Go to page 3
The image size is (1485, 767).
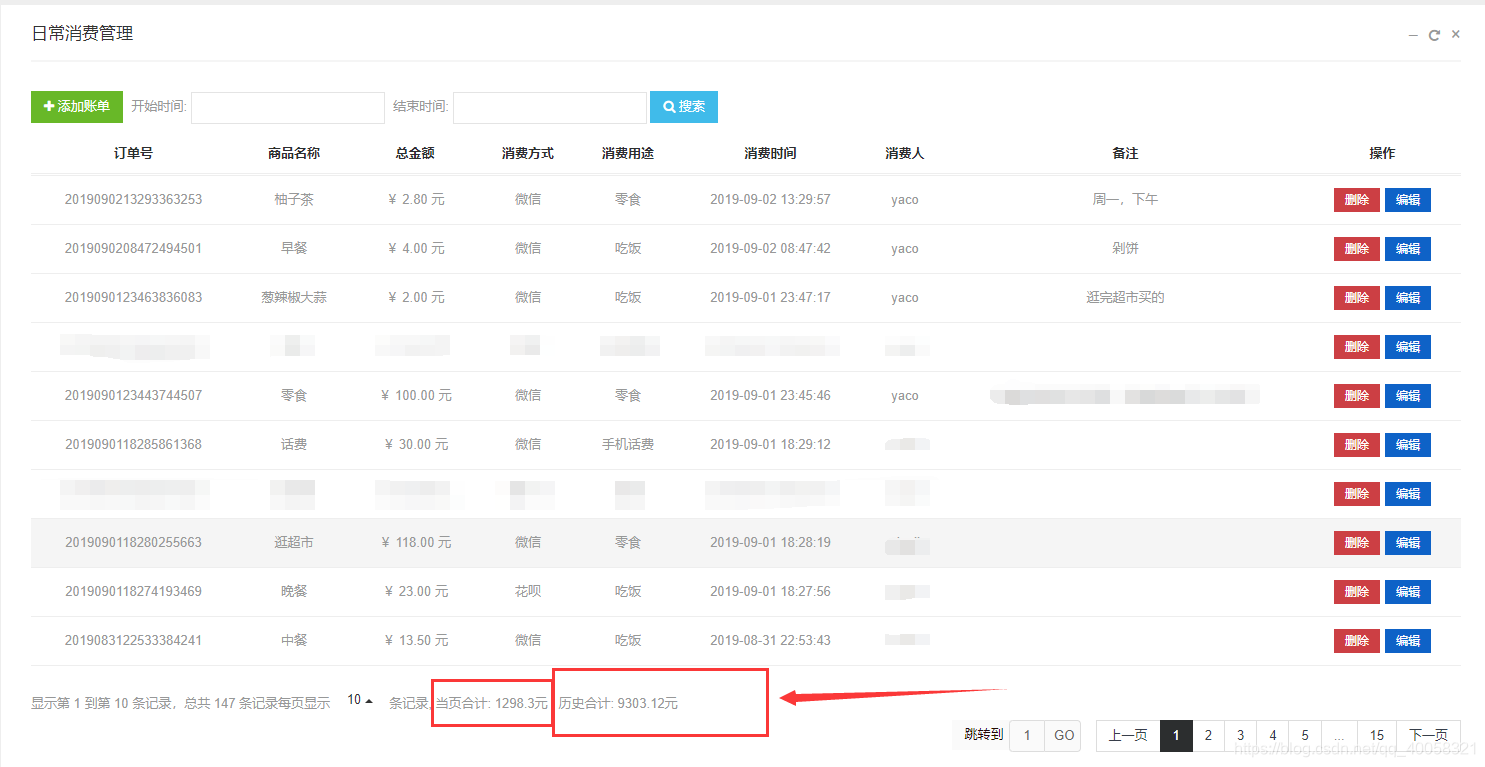tap(1240, 735)
